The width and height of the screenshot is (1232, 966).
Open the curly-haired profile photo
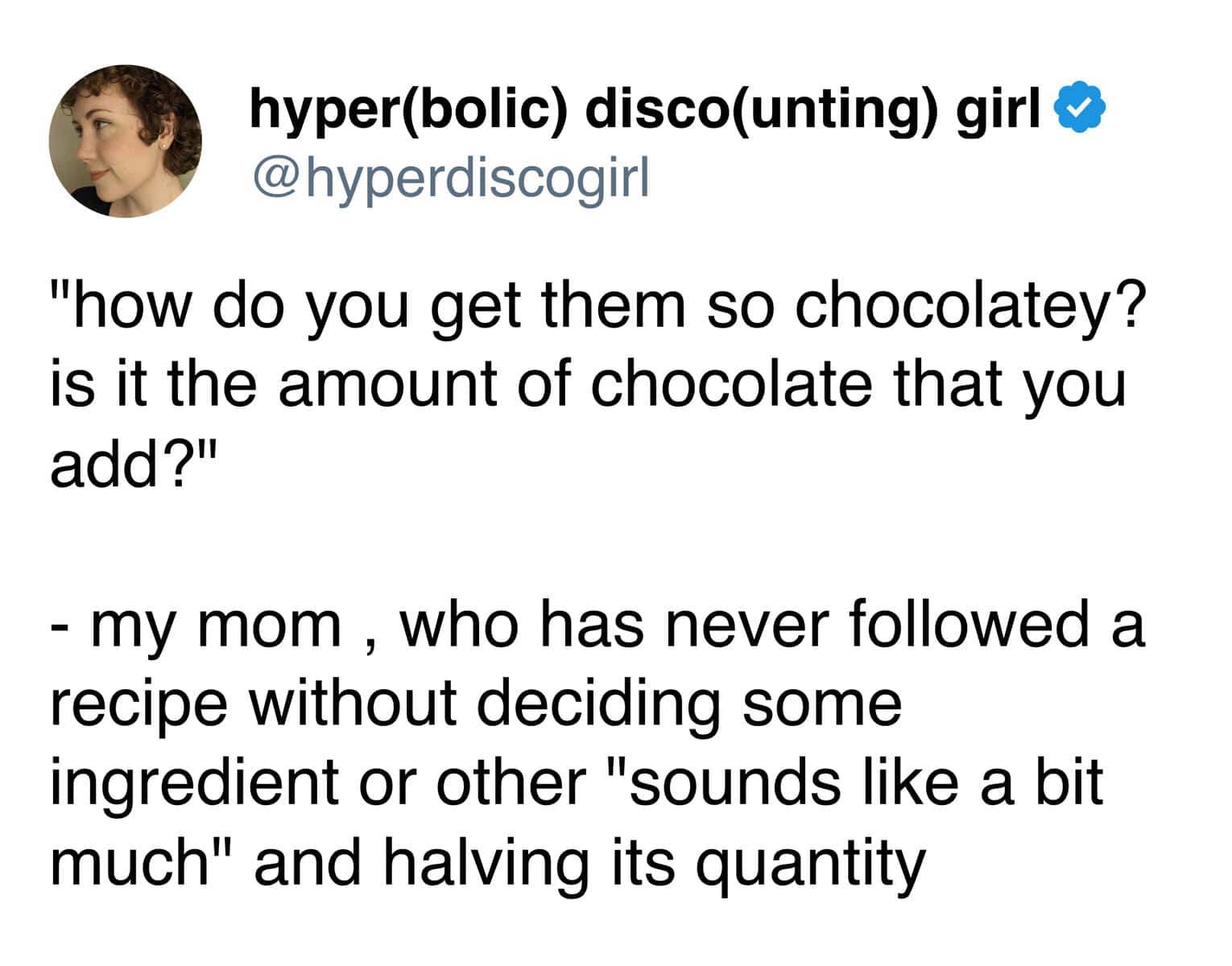click(x=126, y=142)
